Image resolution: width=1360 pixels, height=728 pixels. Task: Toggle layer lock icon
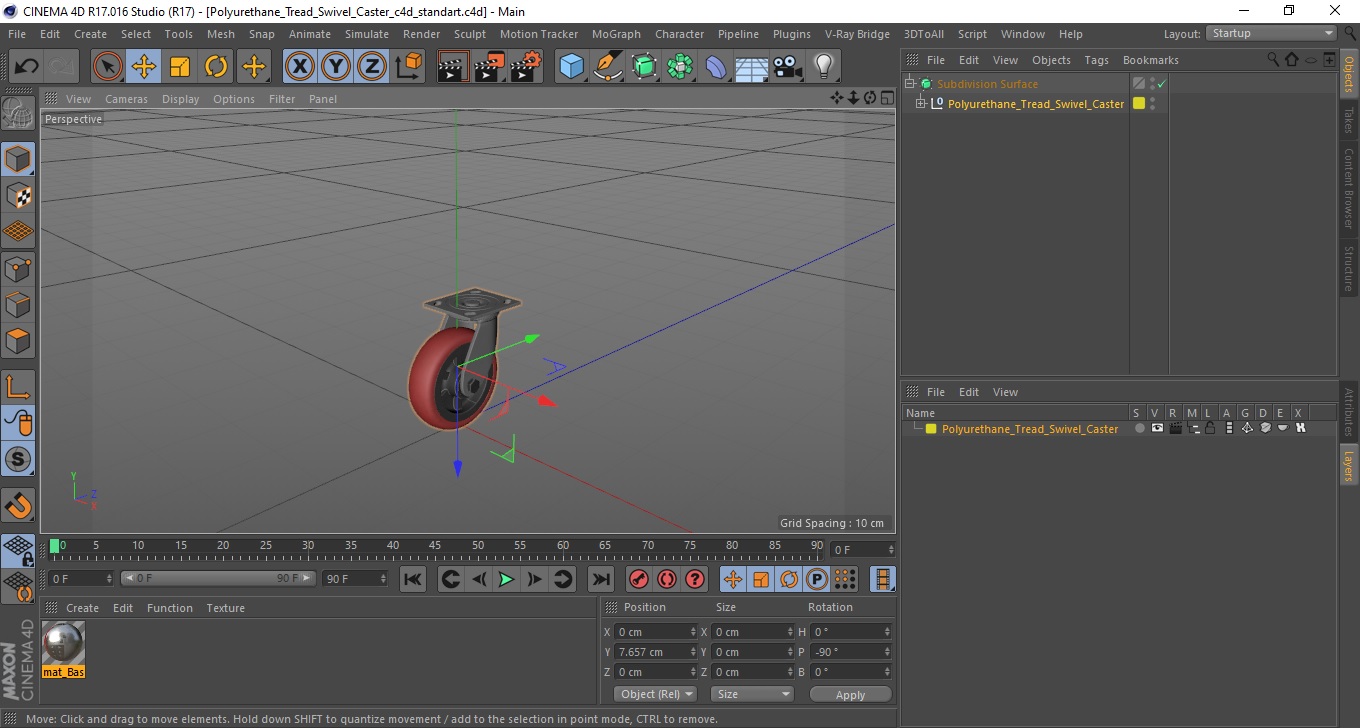[x=1210, y=428]
